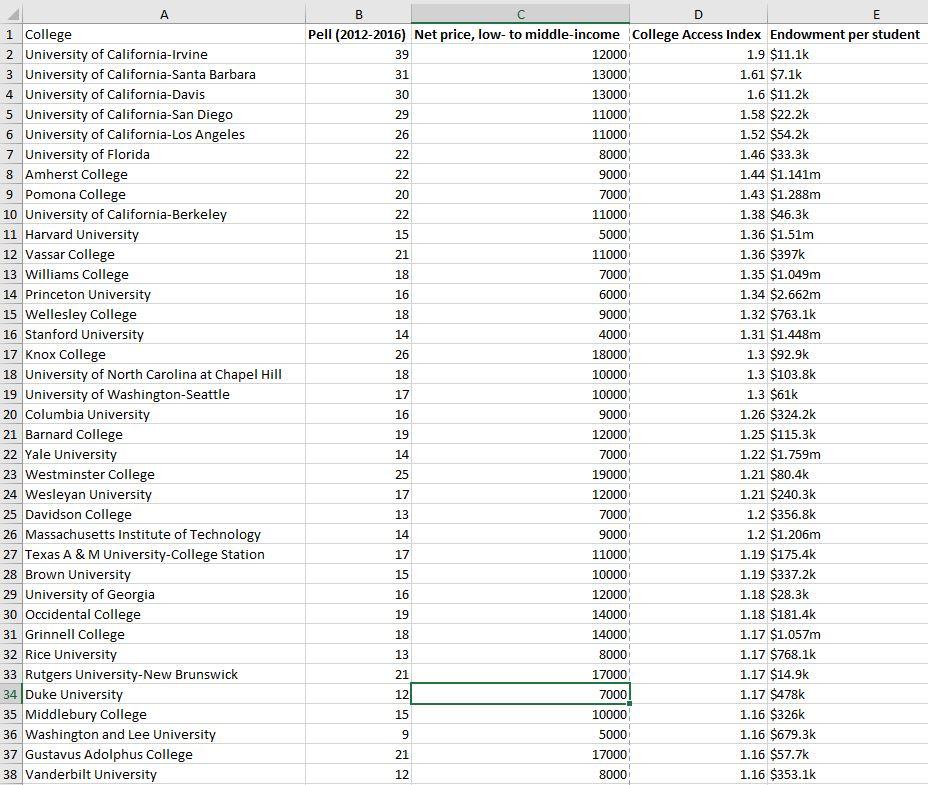
Task: Select the Vanderbilt University cell
Action: [163, 774]
